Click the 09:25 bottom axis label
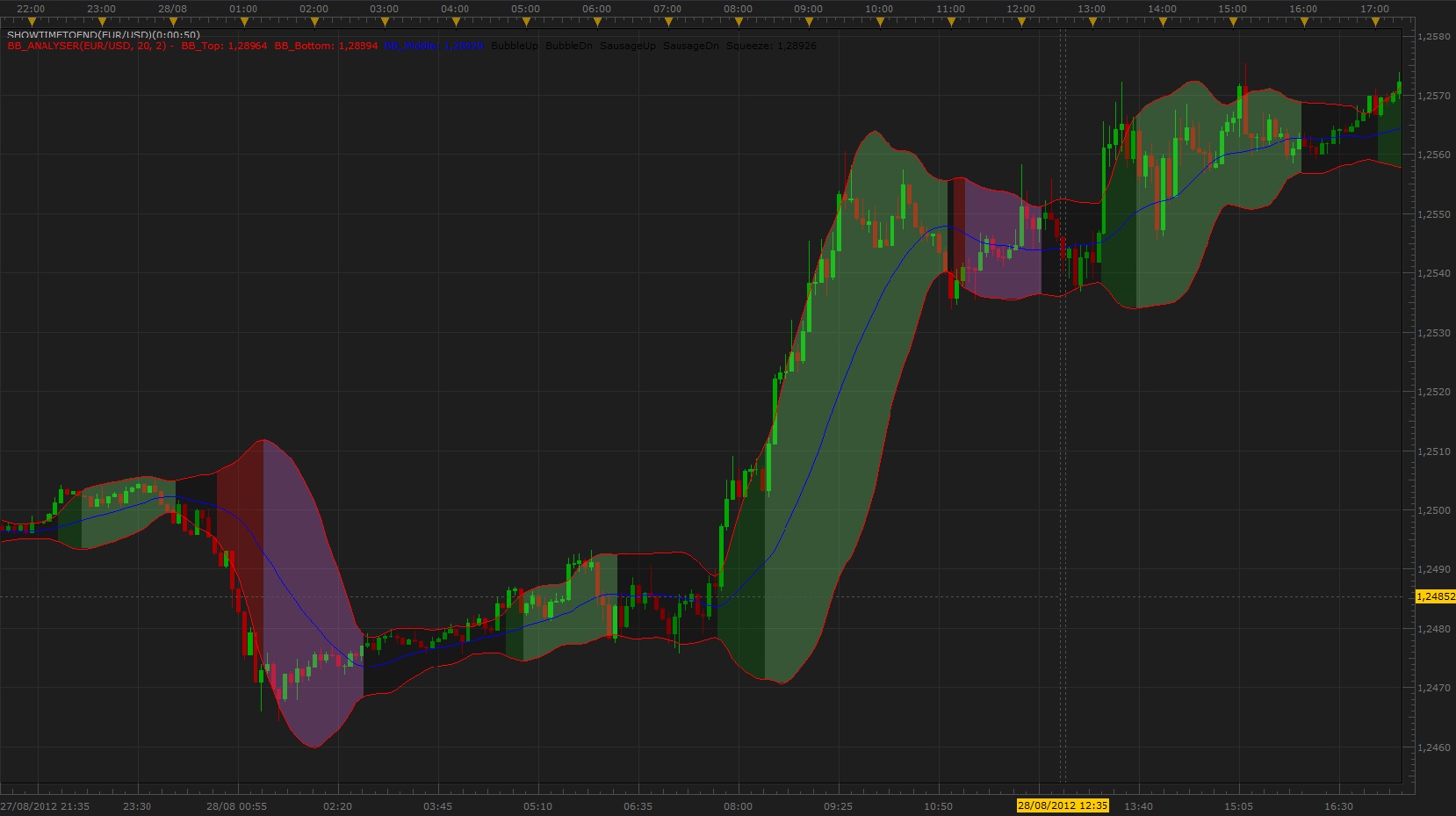1456x816 pixels. tap(838, 805)
